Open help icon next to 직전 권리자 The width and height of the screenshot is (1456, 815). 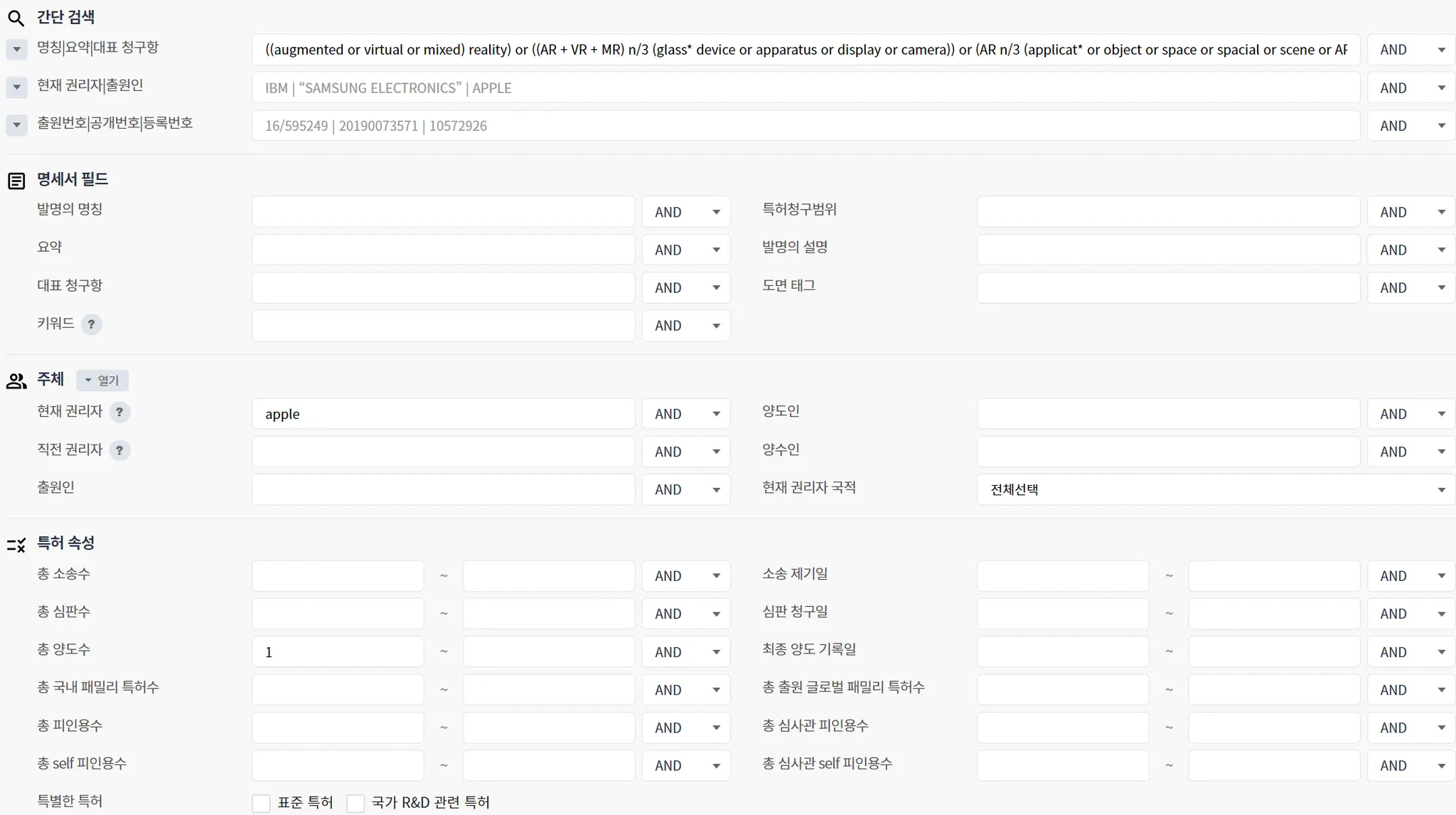pos(119,451)
